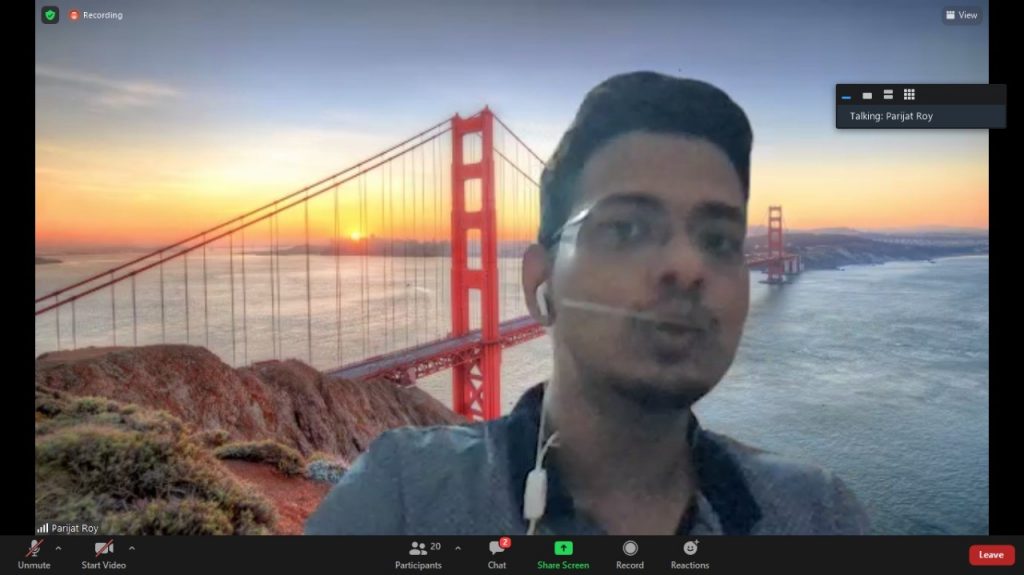Switch to grid thumbnail view
This screenshot has height=575, width=1024.
[909, 95]
